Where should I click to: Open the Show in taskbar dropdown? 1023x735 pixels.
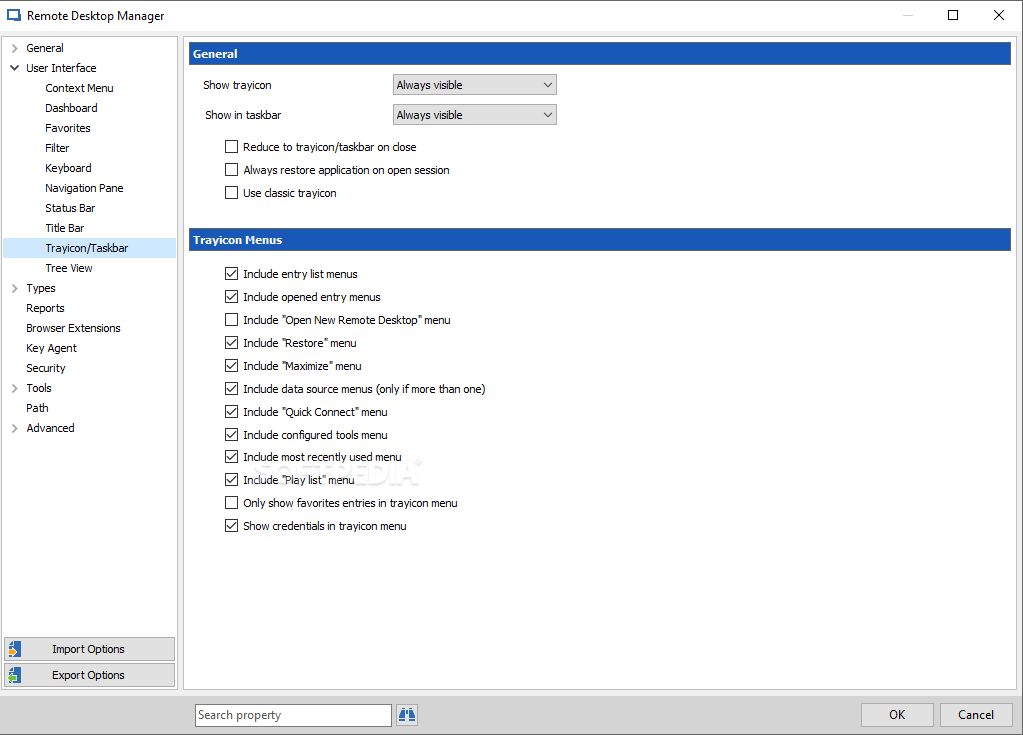[474, 115]
